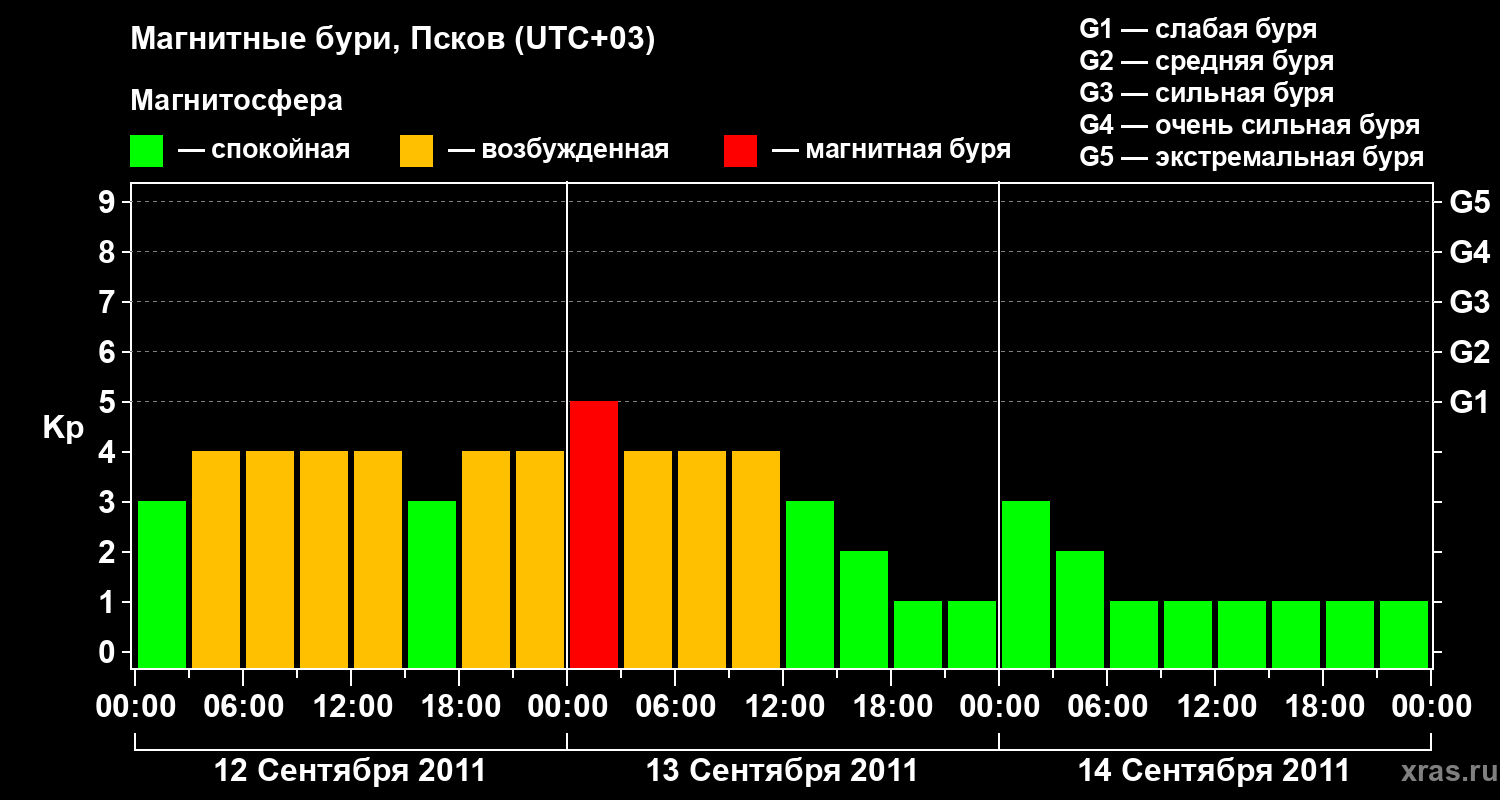1500x800 pixels.
Task: Click the green calm magnetosphere legend swatch
Action: tap(147, 151)
